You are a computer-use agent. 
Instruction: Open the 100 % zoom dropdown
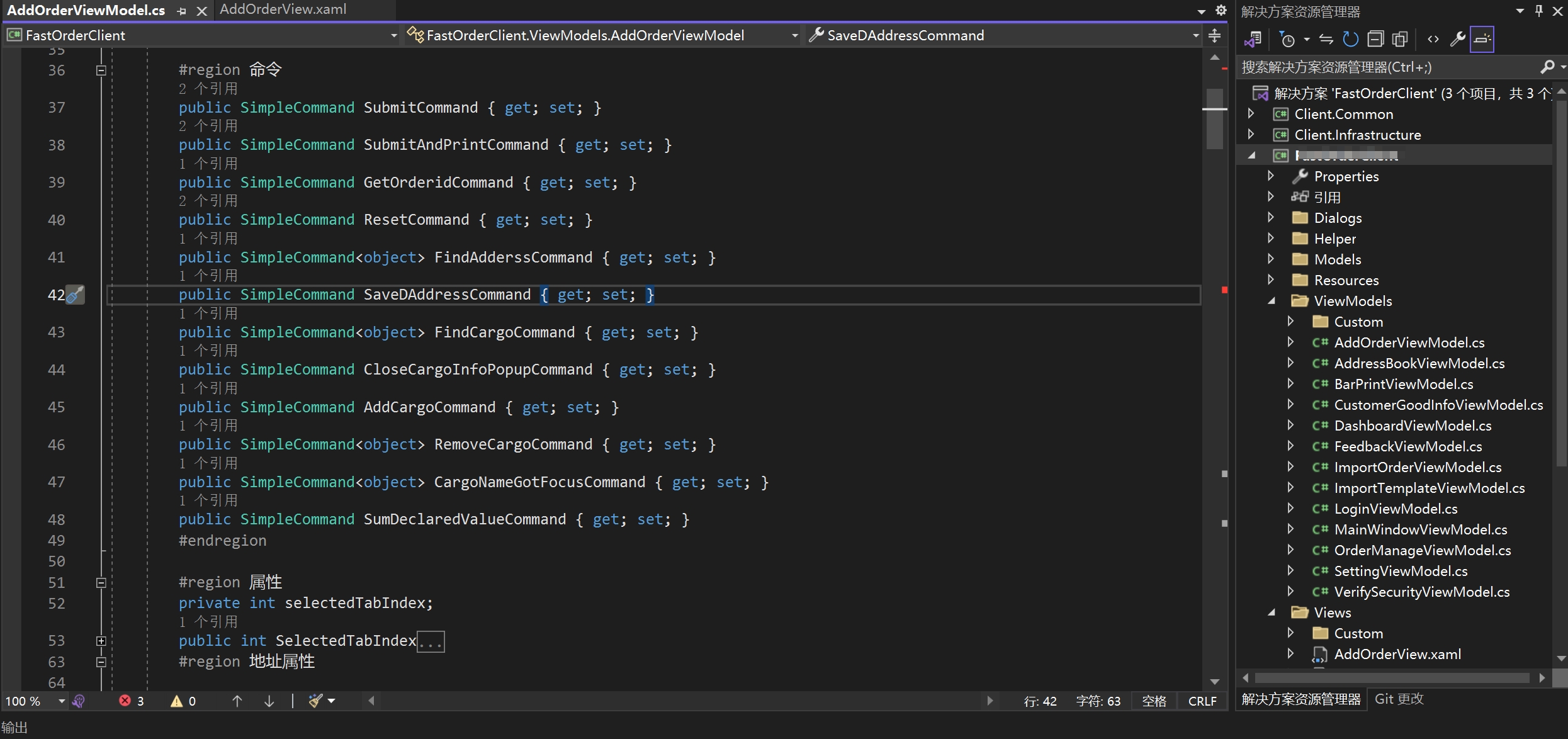pos(62,701)
